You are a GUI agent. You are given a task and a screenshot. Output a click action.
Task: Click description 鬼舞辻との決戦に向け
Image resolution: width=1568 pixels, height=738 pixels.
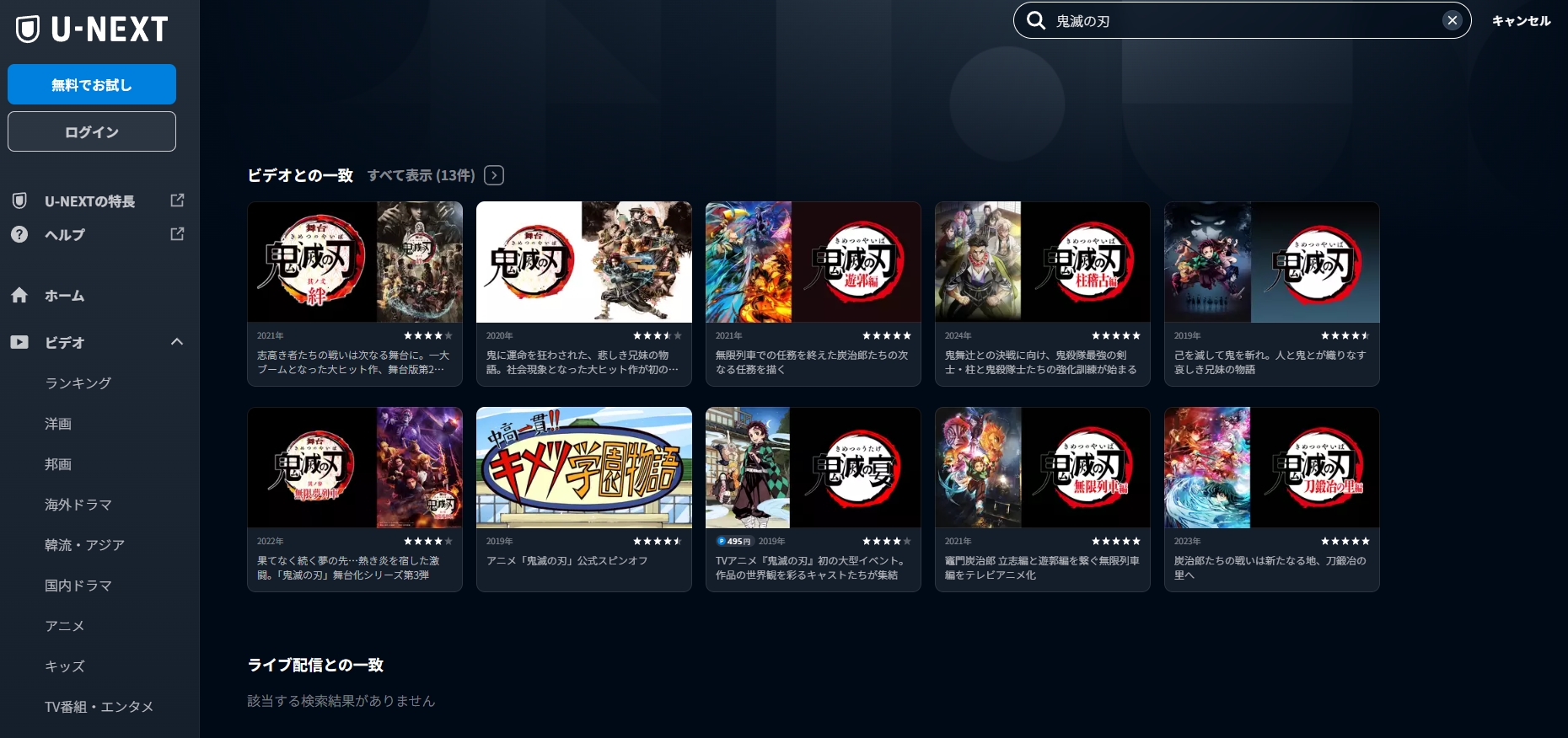click(x=1040, y=362)
